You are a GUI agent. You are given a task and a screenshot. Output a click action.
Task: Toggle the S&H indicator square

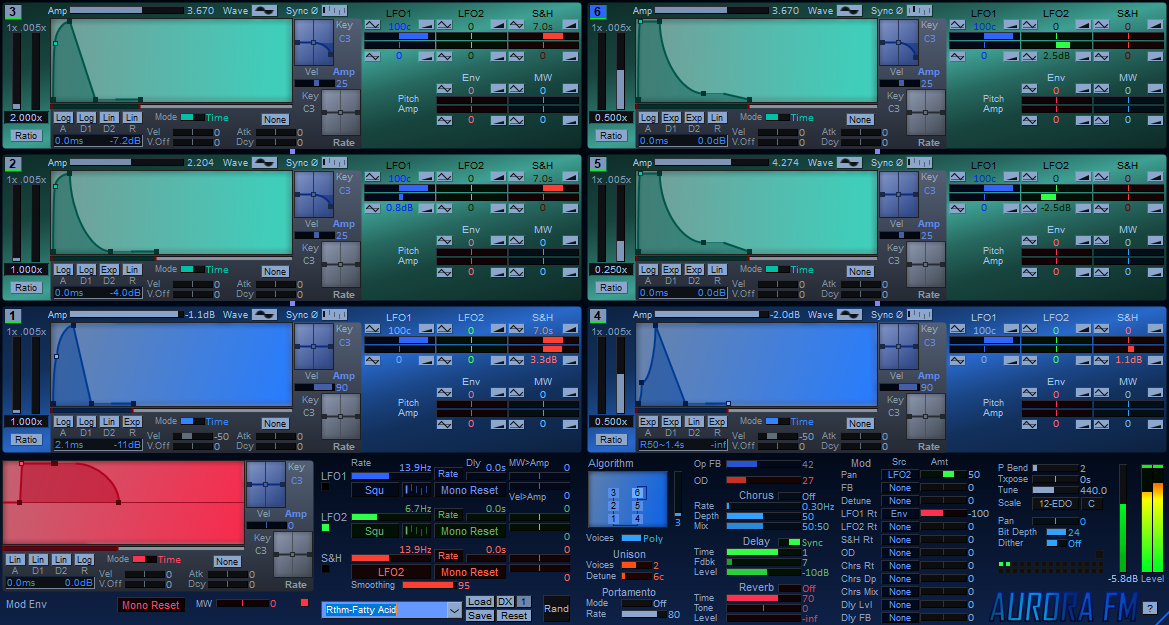click(x=325, y=568)
